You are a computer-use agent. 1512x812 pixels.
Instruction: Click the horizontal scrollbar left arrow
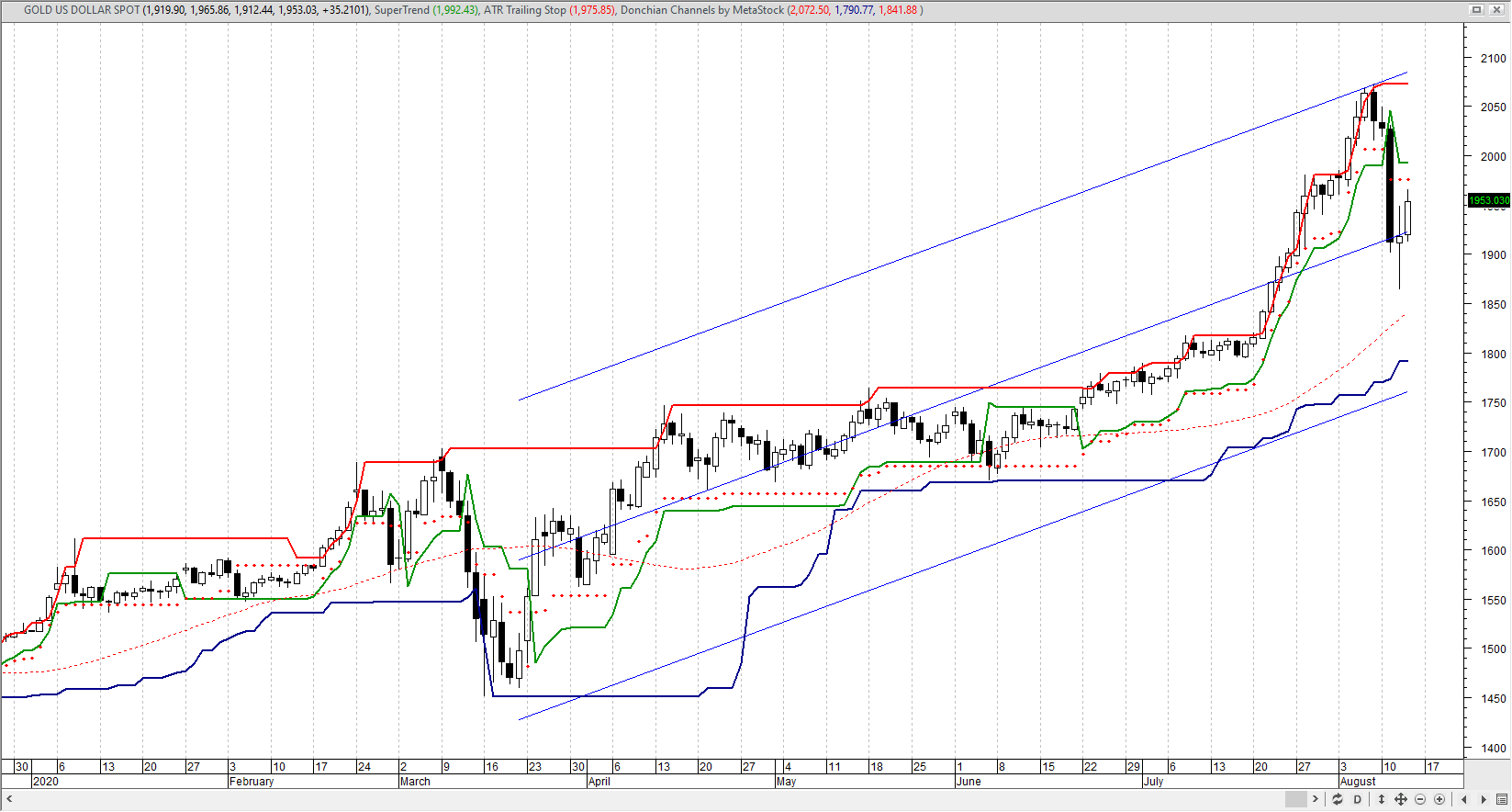click(7, 799)
